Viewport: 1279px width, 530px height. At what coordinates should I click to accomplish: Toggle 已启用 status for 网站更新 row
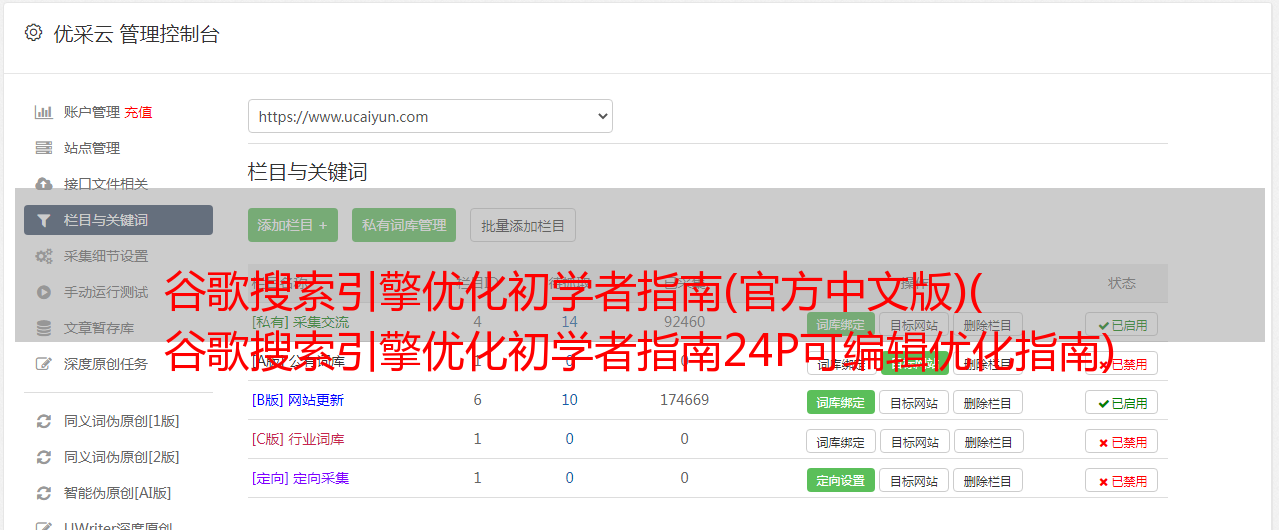[1121, 403]
